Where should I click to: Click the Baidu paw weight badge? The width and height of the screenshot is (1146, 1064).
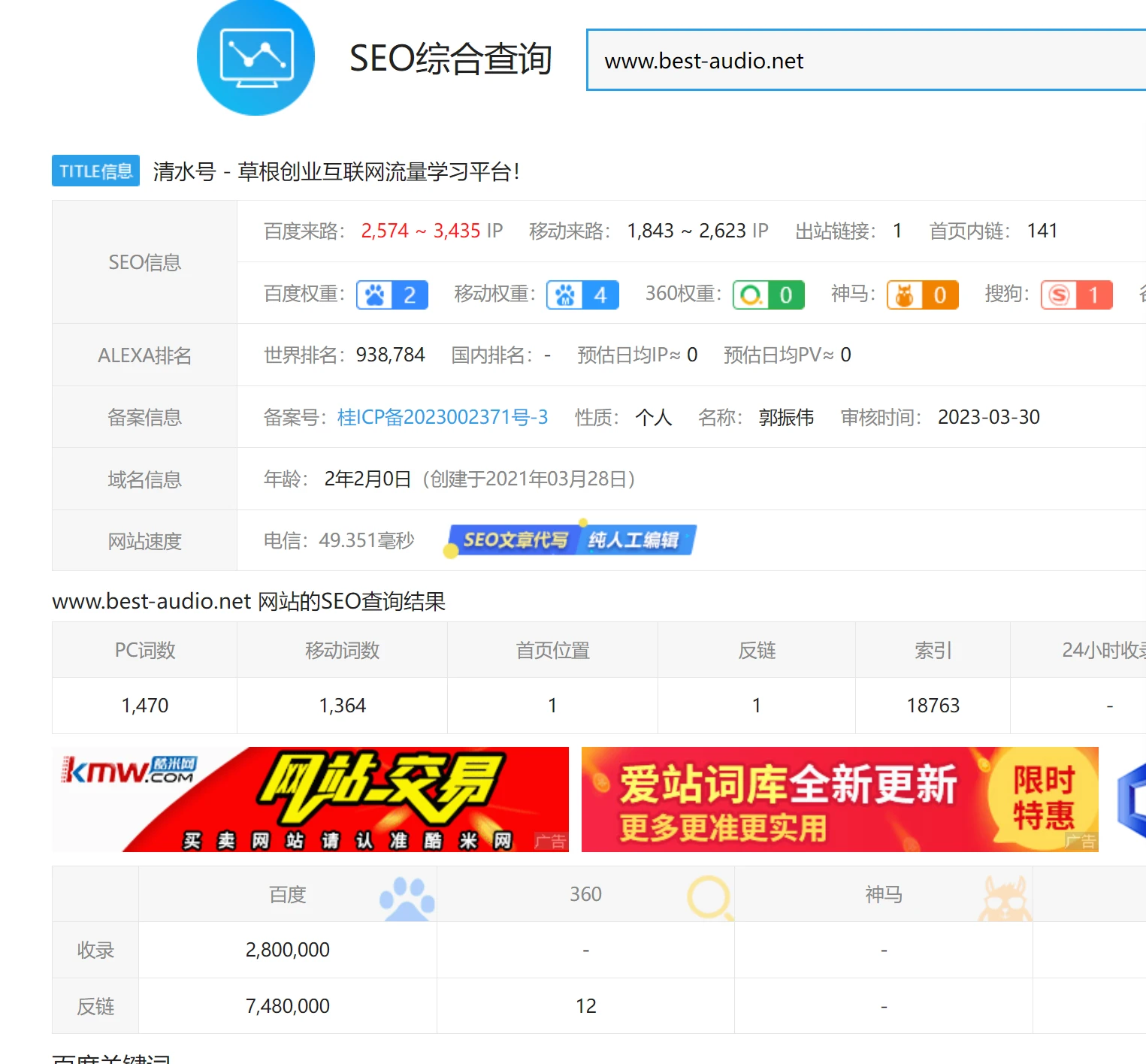point(392,295)
